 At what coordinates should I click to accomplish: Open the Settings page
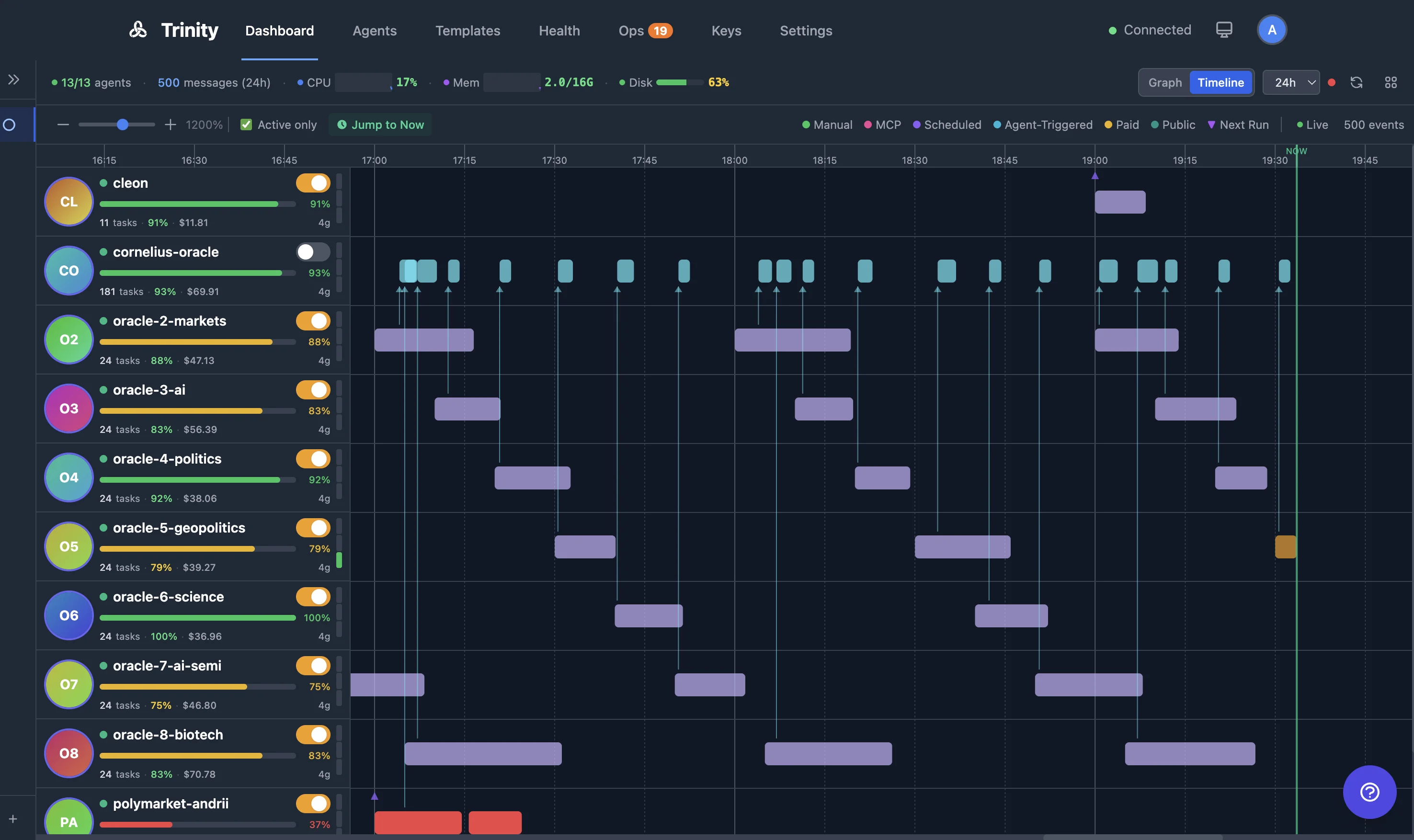[806, 31]
